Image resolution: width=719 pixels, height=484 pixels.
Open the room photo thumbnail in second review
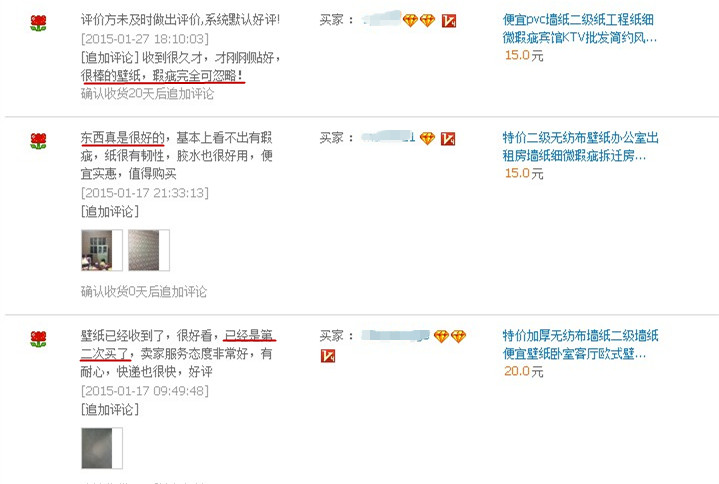(x=102, y=250)
